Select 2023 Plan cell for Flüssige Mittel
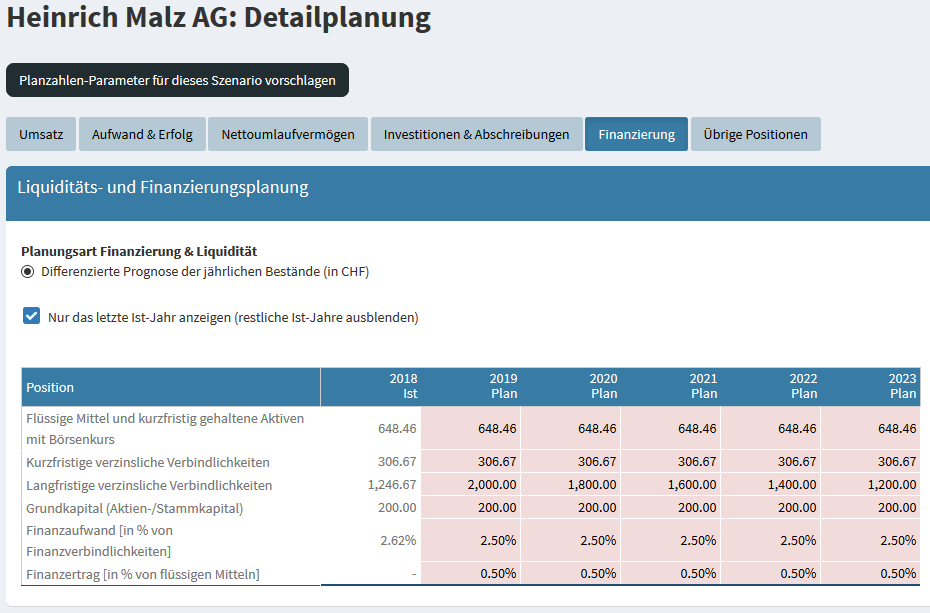Screen dimensions: 930x613 871,428
